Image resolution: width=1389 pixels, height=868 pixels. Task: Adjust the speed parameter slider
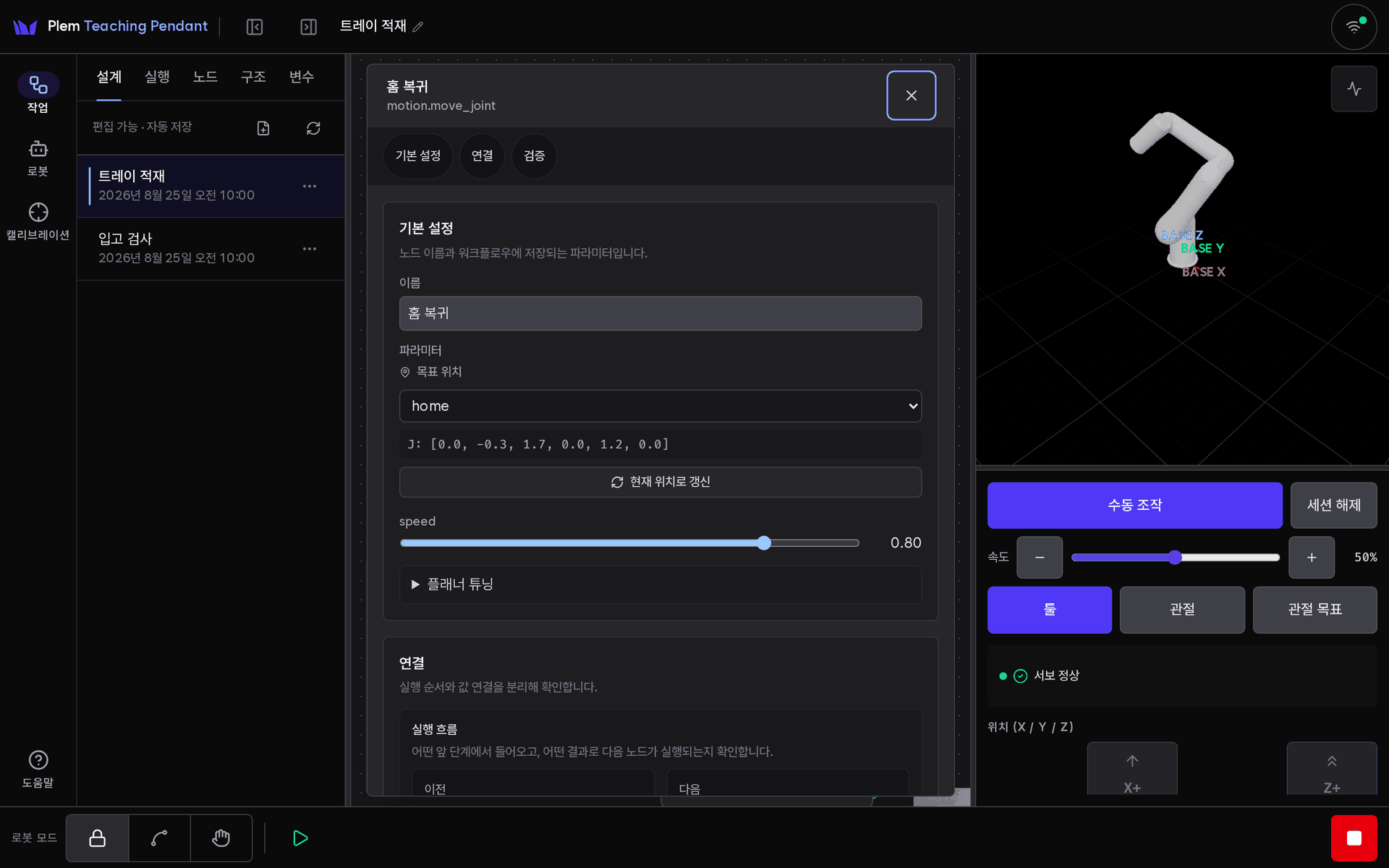coord(629,543)
